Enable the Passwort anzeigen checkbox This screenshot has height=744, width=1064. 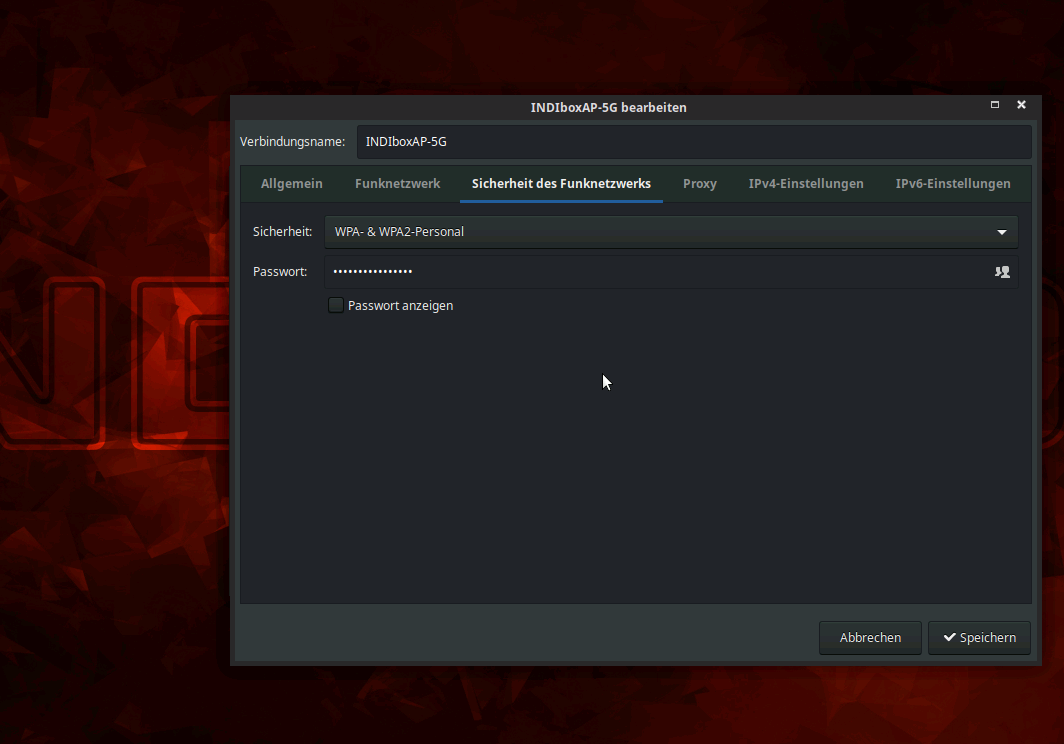[x=336, y=305]
